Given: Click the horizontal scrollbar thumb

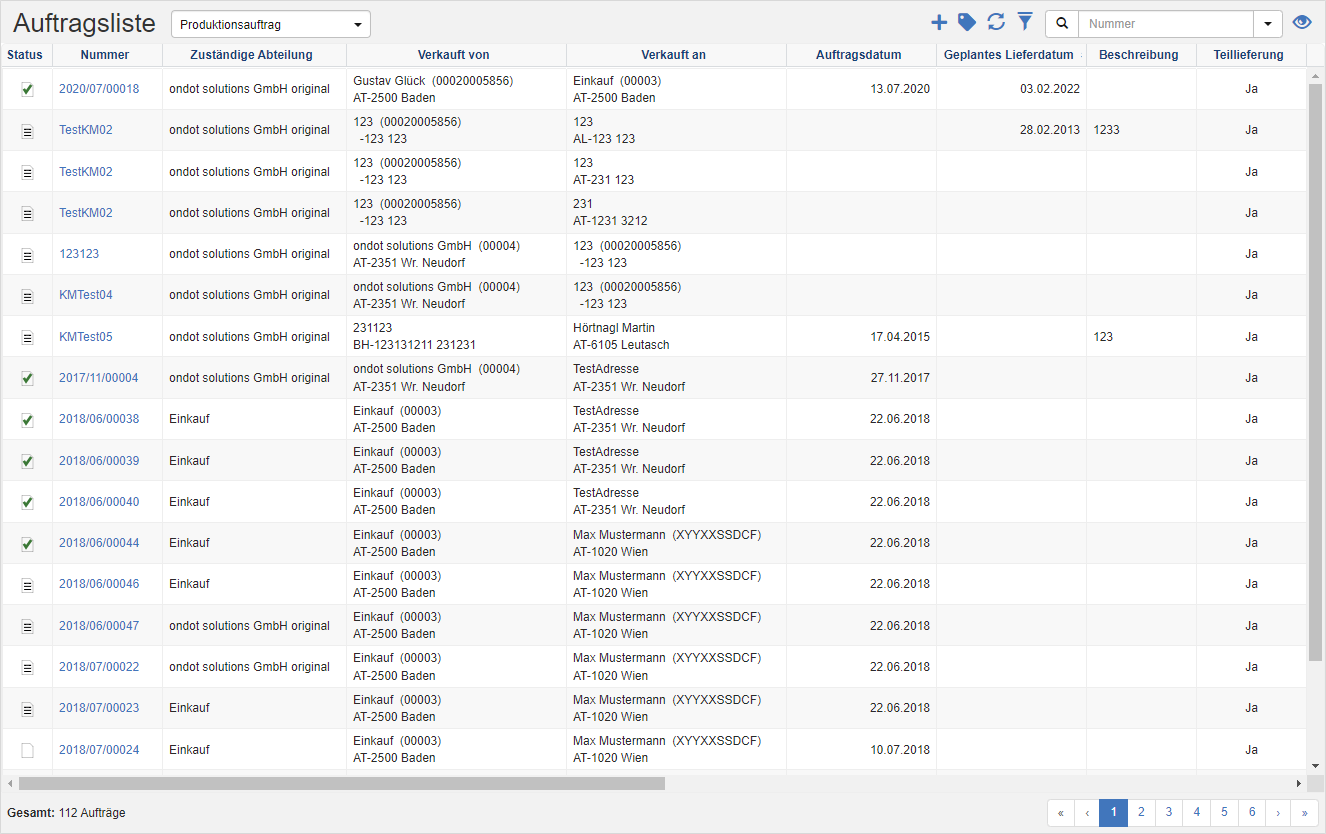Looking at the screenshot, I should 340,784.
